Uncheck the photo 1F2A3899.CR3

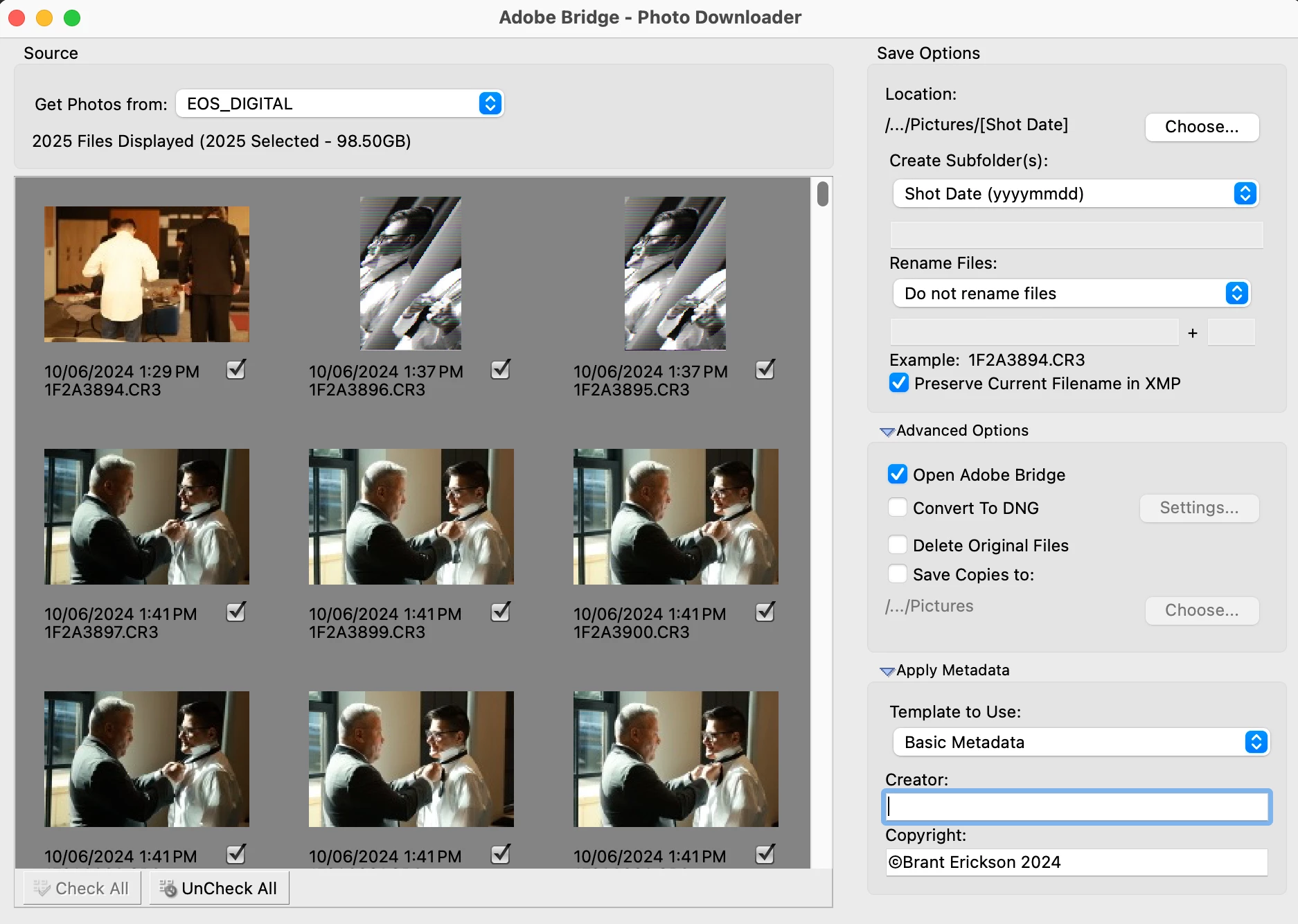[501, 612]
